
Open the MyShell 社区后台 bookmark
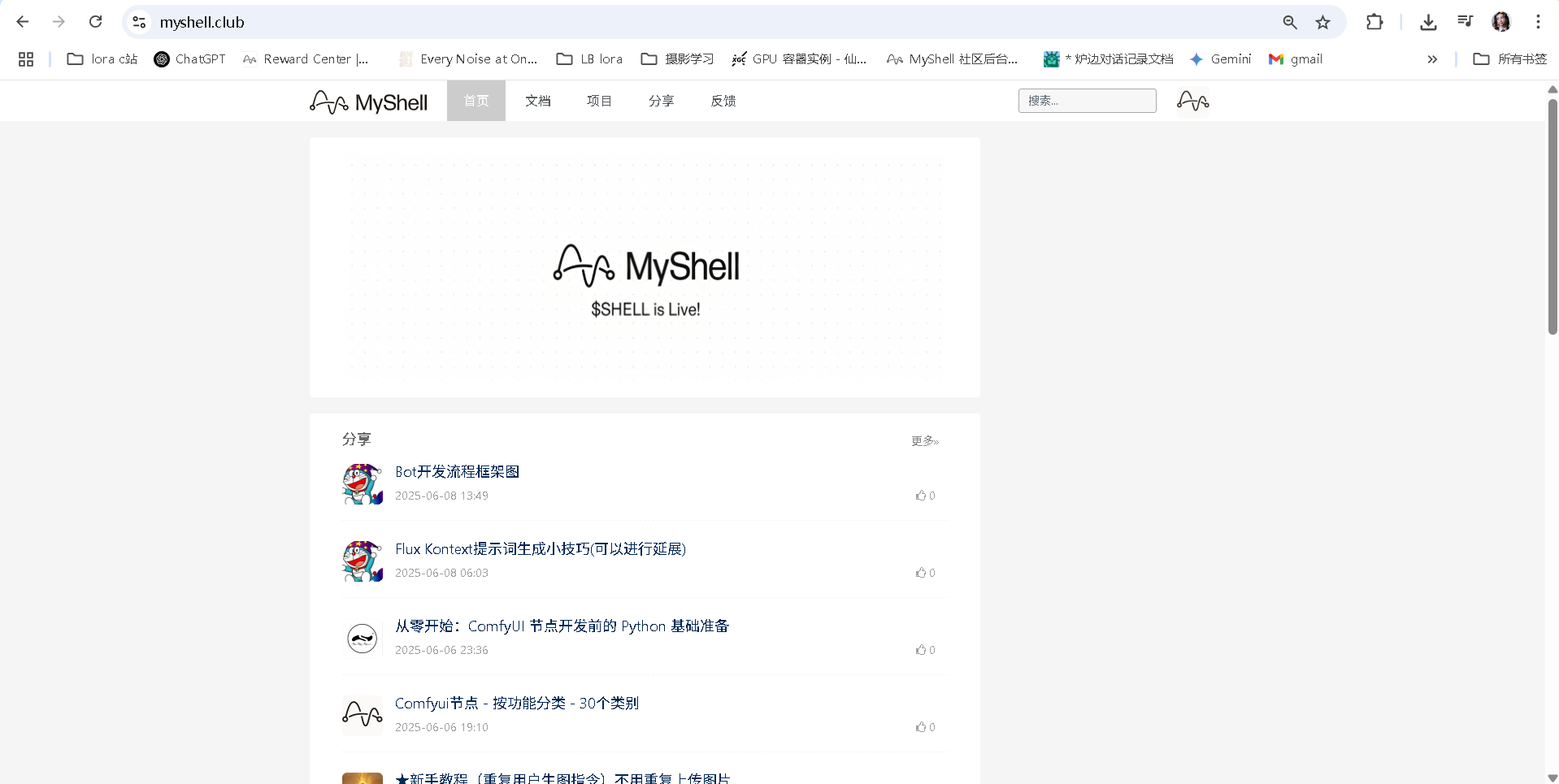point(952,59)
